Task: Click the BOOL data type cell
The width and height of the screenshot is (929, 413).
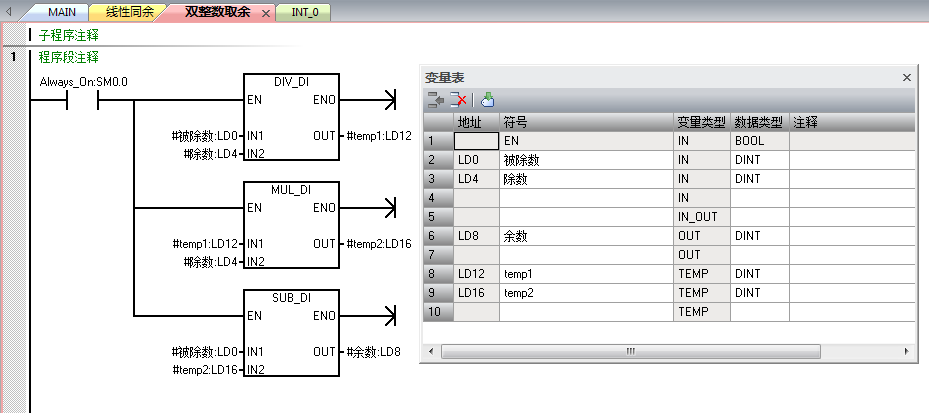Action: 760,141
